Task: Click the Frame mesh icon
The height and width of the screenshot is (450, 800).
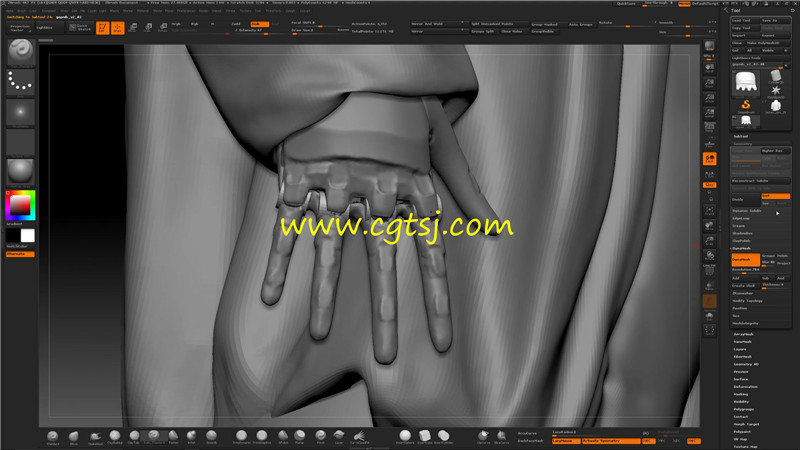Action: click(709, 211)
